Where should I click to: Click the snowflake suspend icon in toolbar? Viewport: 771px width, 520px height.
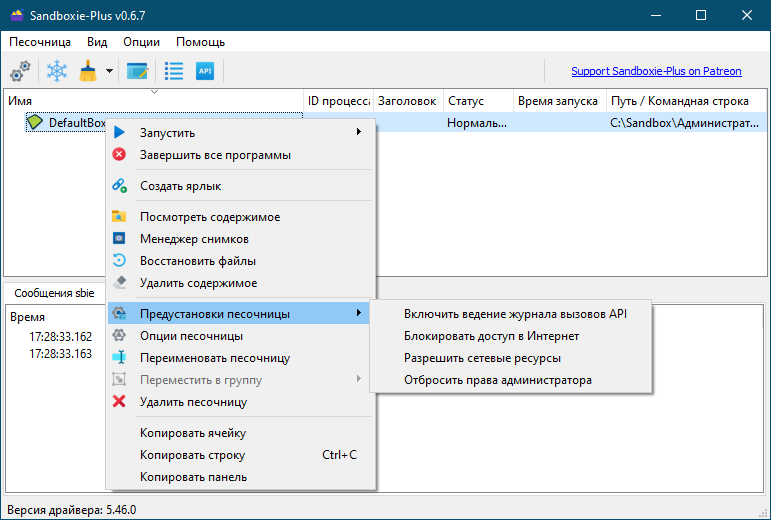coord(57,71)
